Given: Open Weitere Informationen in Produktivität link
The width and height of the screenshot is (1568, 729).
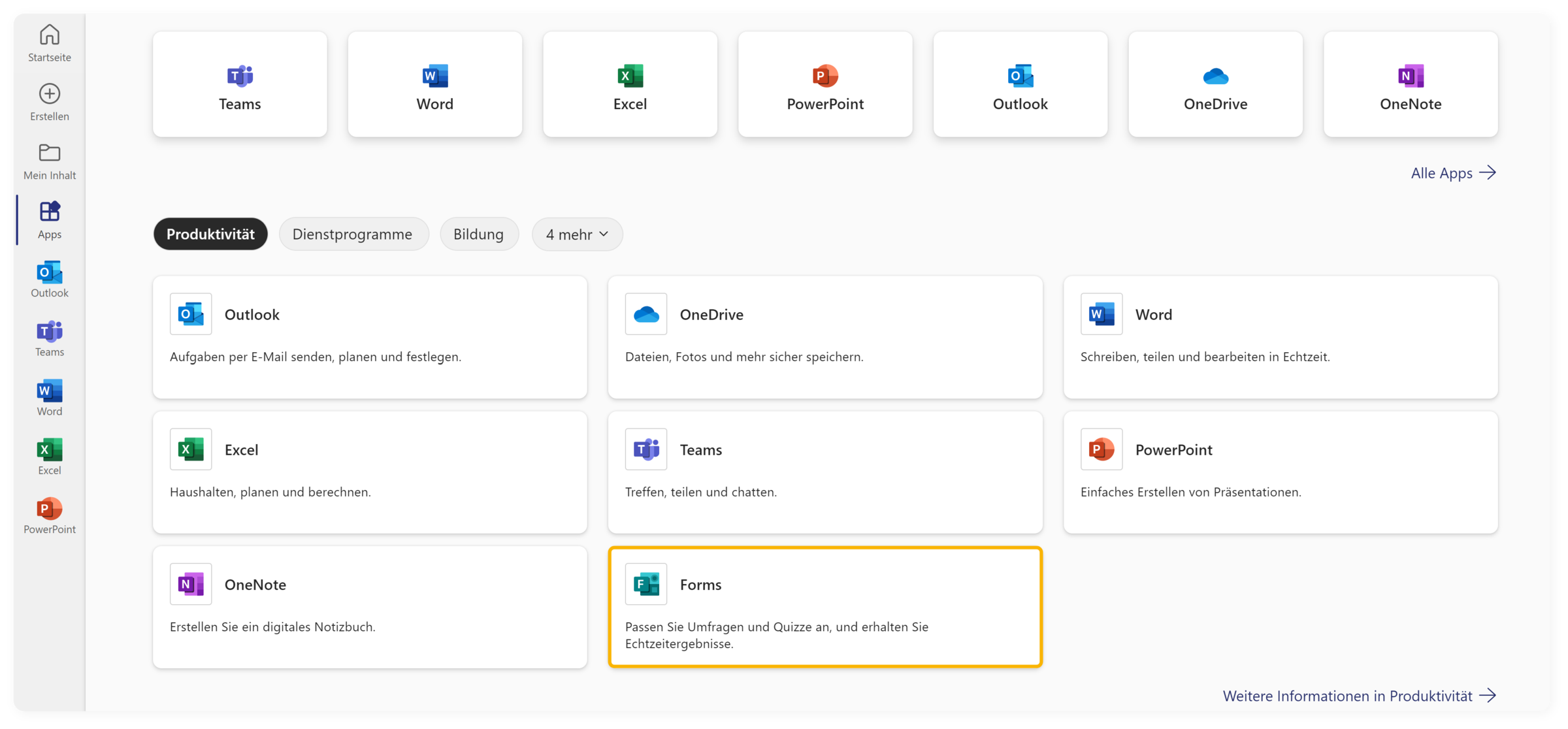Looking at the screenshot, I should coord(1358,696).
